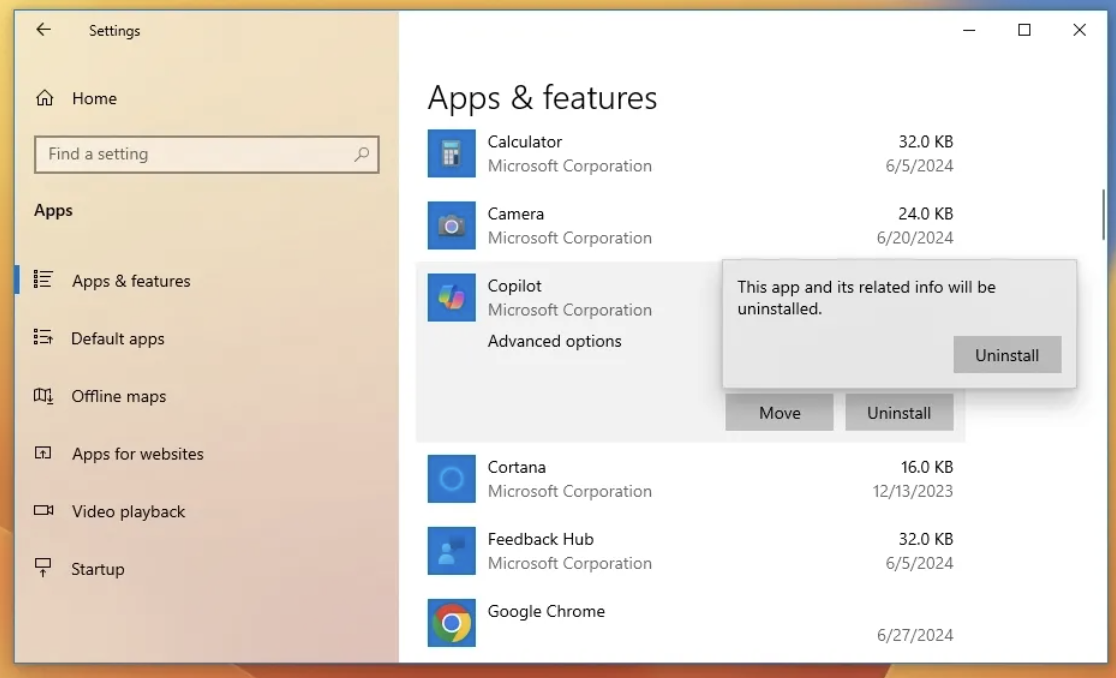Go back using the back arrow
This screenshot has height=678, width=1116.
(x=43, y=30)
